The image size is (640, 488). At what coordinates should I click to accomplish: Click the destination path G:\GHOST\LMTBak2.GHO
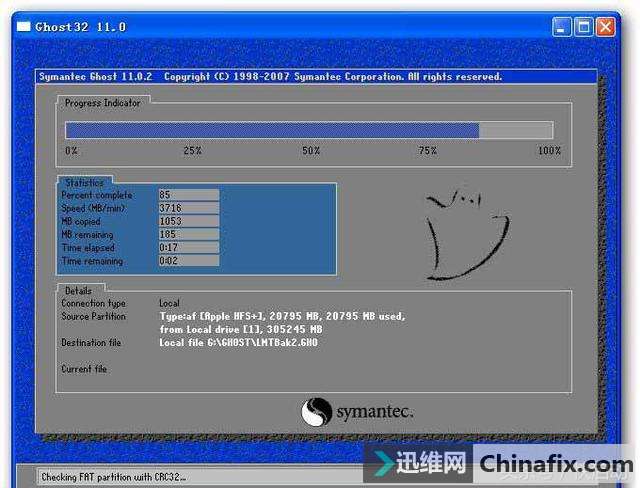[262, 342]
